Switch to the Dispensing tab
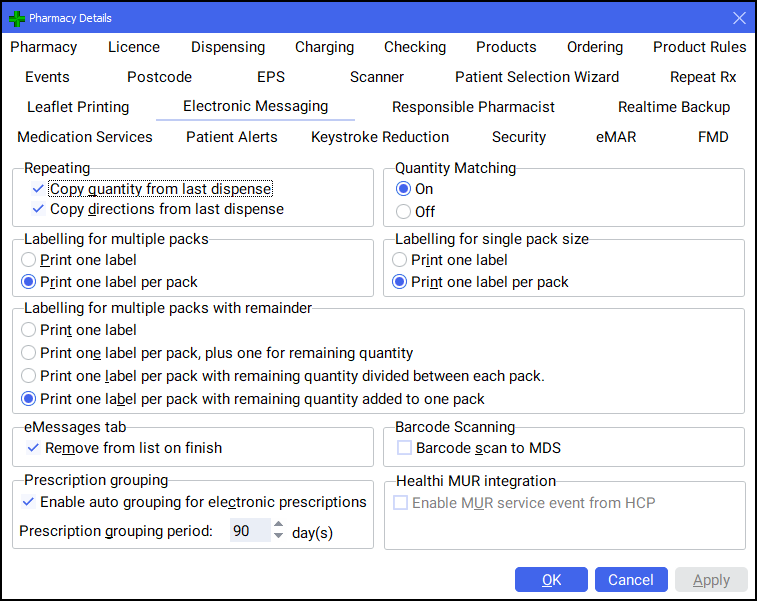757x601 pixels. pos(228,47)
